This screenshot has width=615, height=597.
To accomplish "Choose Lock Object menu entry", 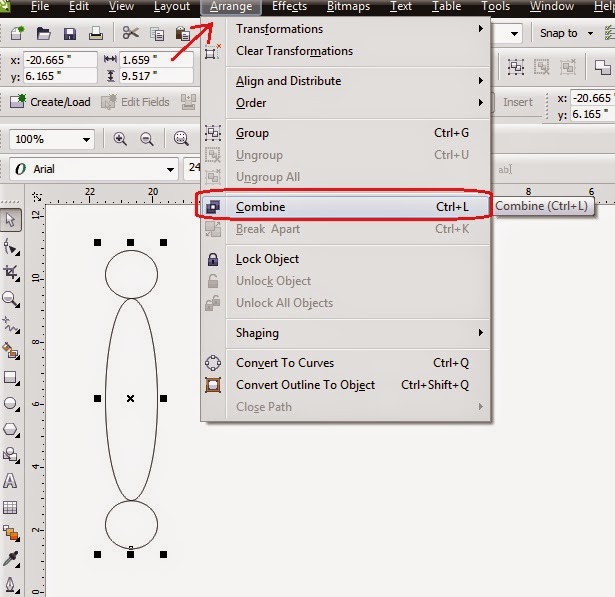I will tap(345, 259).
